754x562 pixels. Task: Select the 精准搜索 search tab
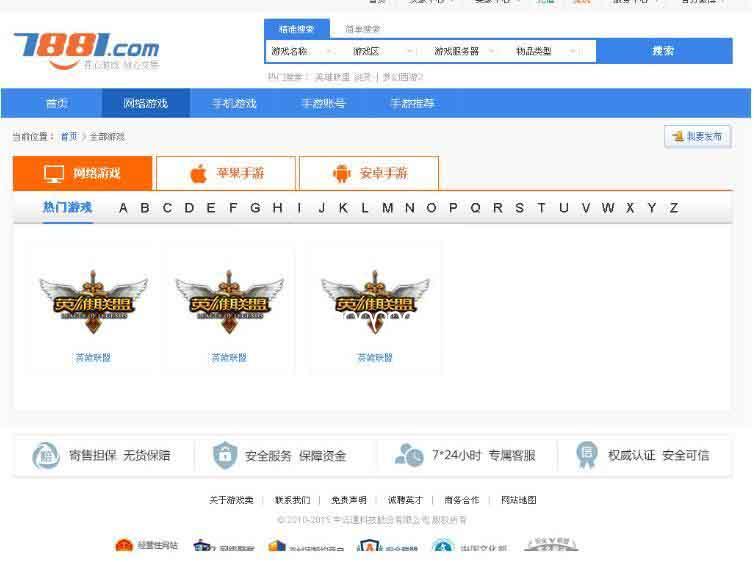coord(296,29)
